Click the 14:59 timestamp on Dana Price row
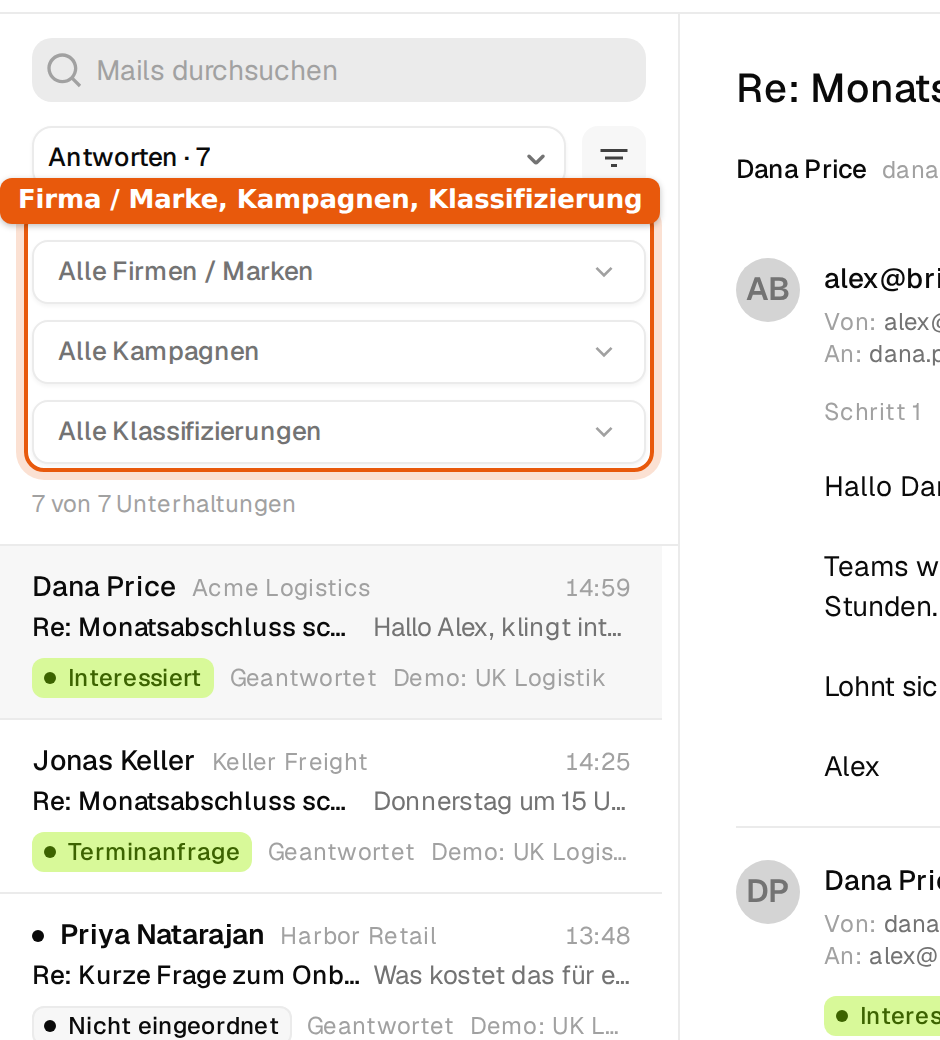940x1040 pixels. coord(598,588)
